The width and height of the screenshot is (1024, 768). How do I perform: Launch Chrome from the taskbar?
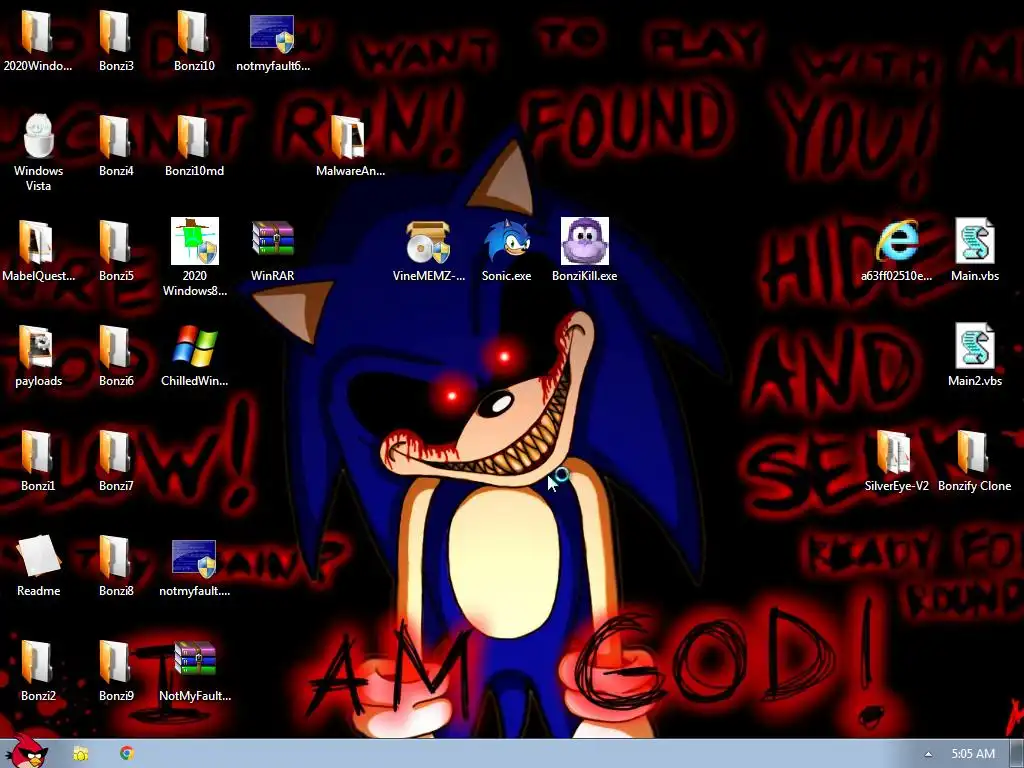(127, 754)
